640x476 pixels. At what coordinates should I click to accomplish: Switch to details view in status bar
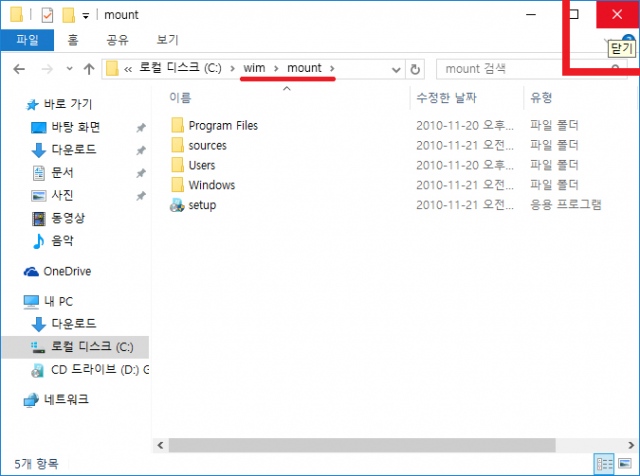(x=604, y=464)
